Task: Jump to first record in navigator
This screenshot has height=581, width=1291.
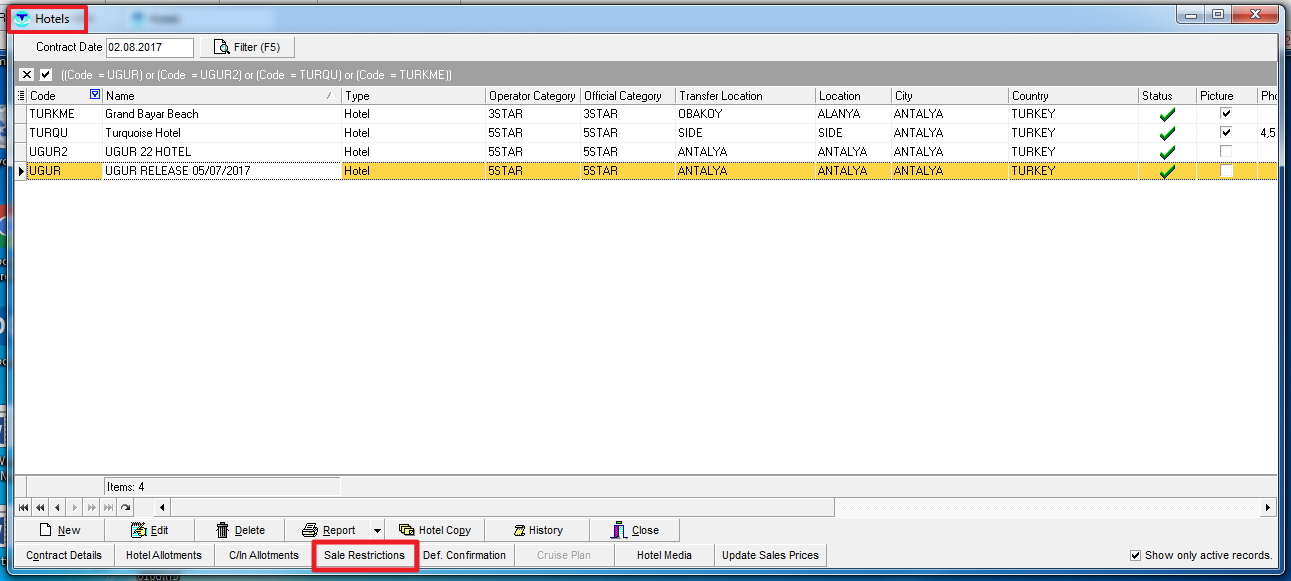Action: pos(24,508)
